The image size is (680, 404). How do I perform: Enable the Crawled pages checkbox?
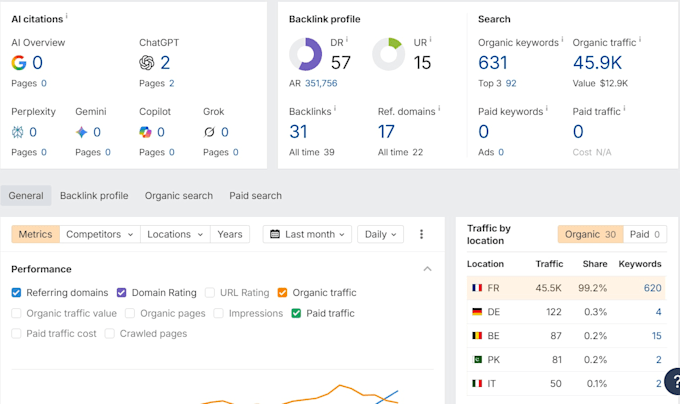(x=110, y=333)
